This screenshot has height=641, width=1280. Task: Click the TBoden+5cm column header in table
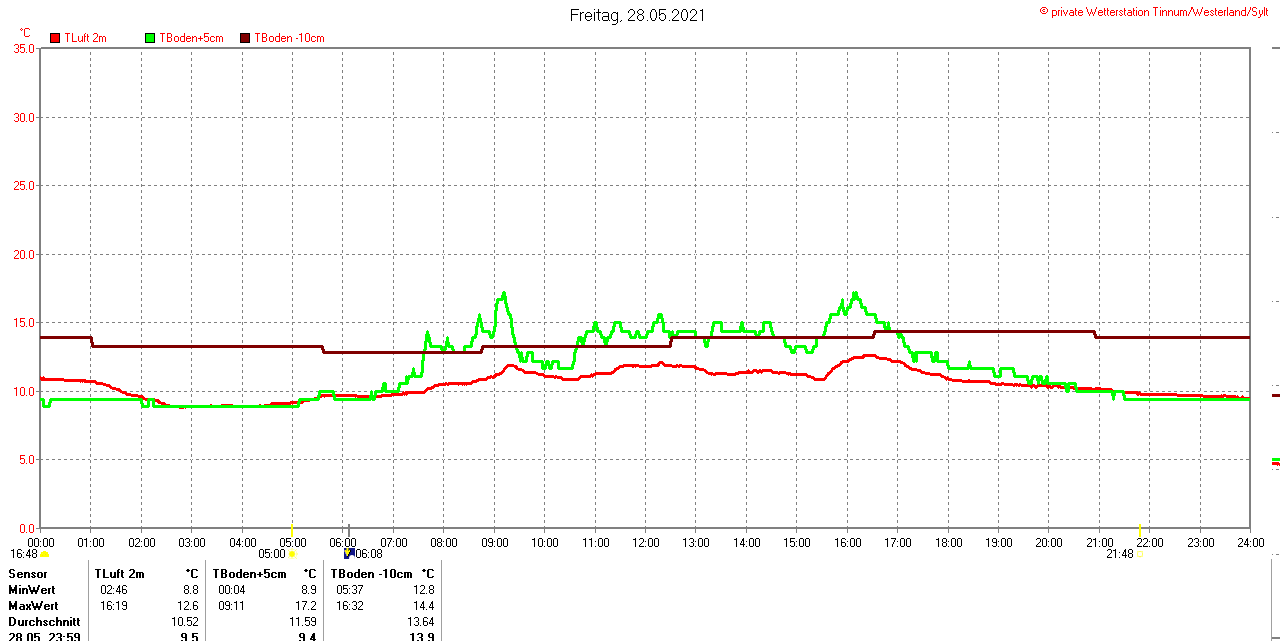249,574
